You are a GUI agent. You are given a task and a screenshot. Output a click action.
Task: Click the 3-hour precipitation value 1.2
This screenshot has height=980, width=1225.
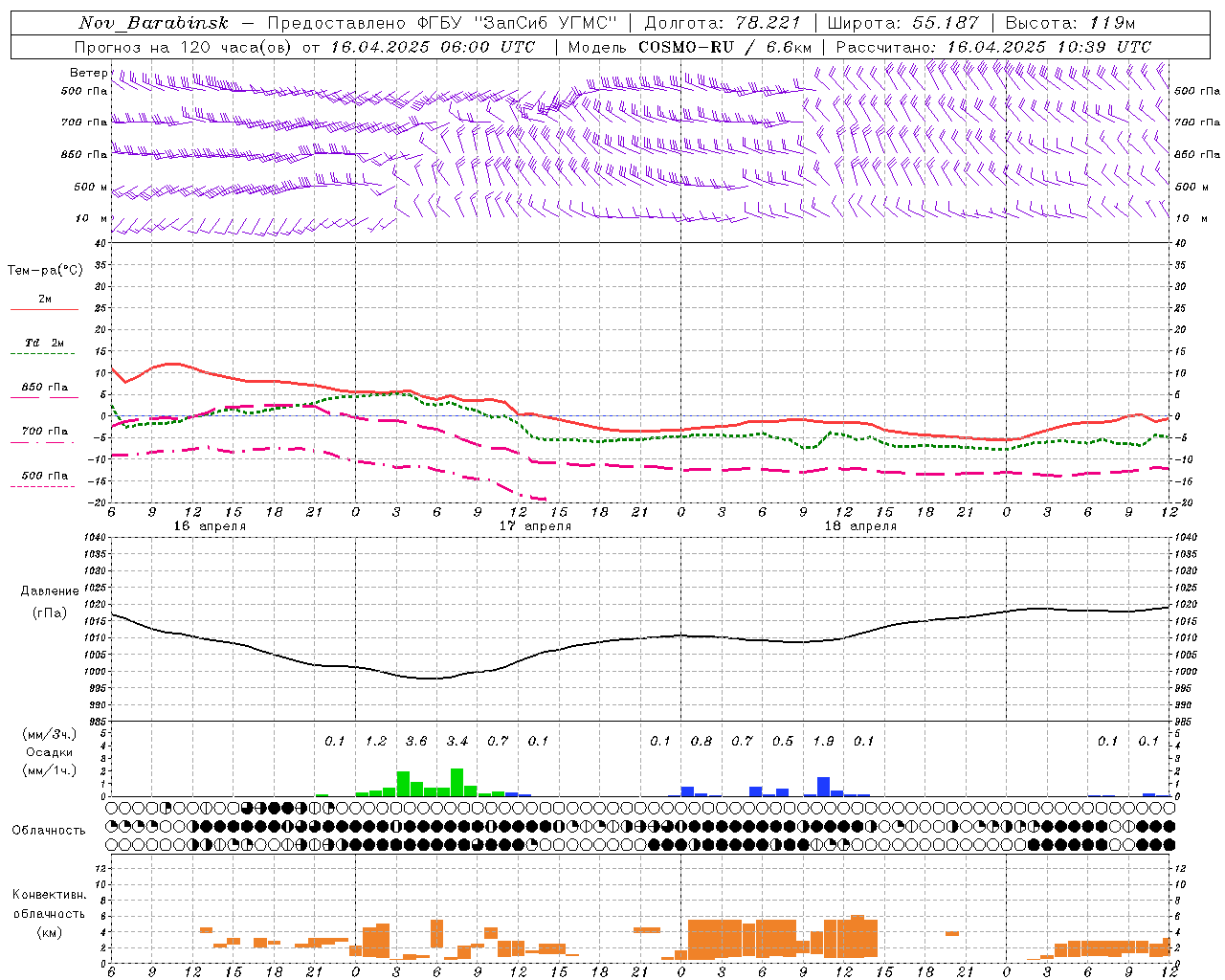click(x=376, y=742)
